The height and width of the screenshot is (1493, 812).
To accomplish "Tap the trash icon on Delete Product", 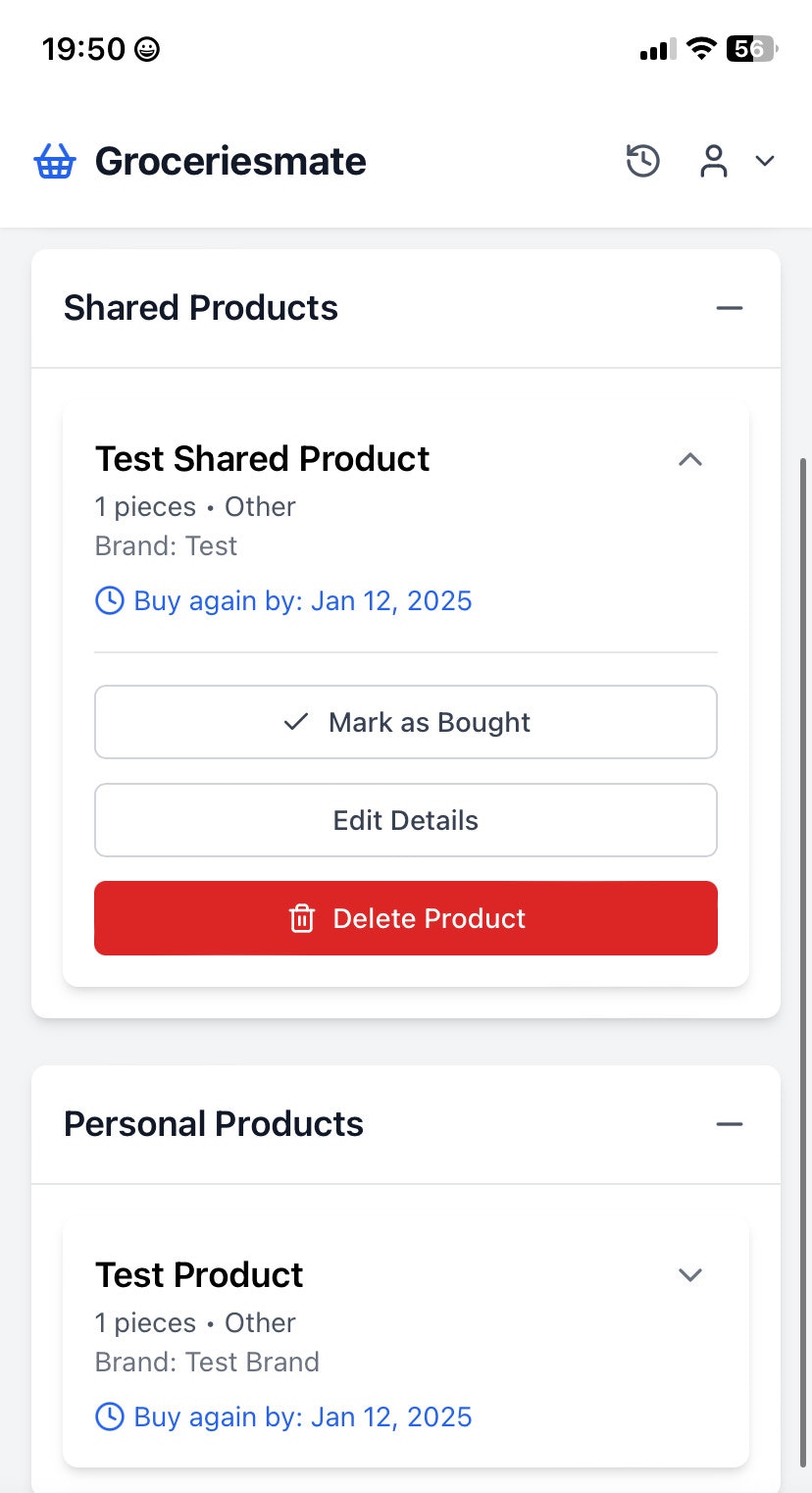I will coord(302,918).
